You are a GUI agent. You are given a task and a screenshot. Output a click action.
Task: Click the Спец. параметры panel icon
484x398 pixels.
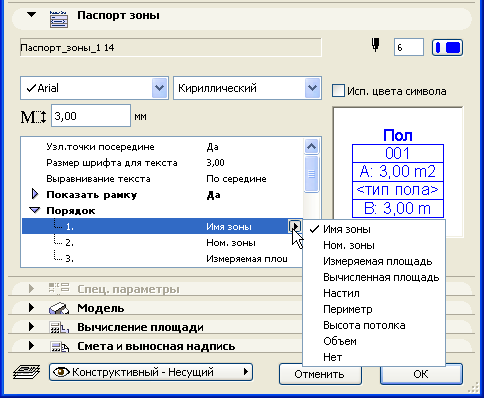tap(59, 289)
